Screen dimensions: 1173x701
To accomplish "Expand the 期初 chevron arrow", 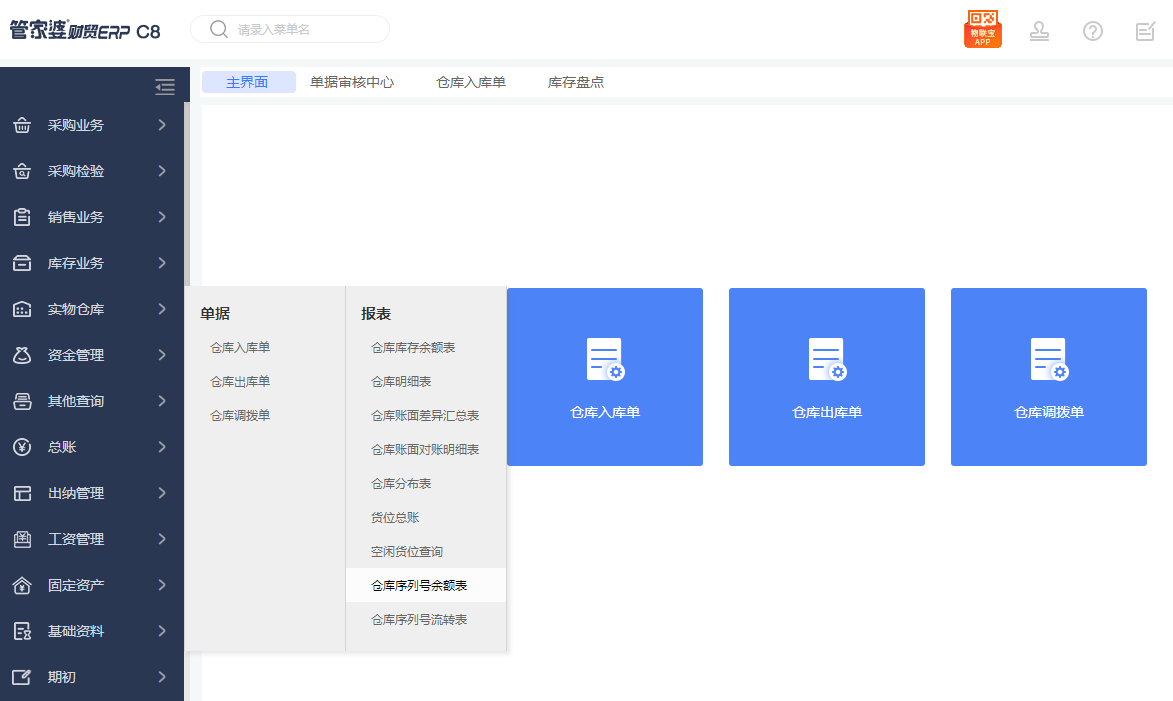I will 162,677.
